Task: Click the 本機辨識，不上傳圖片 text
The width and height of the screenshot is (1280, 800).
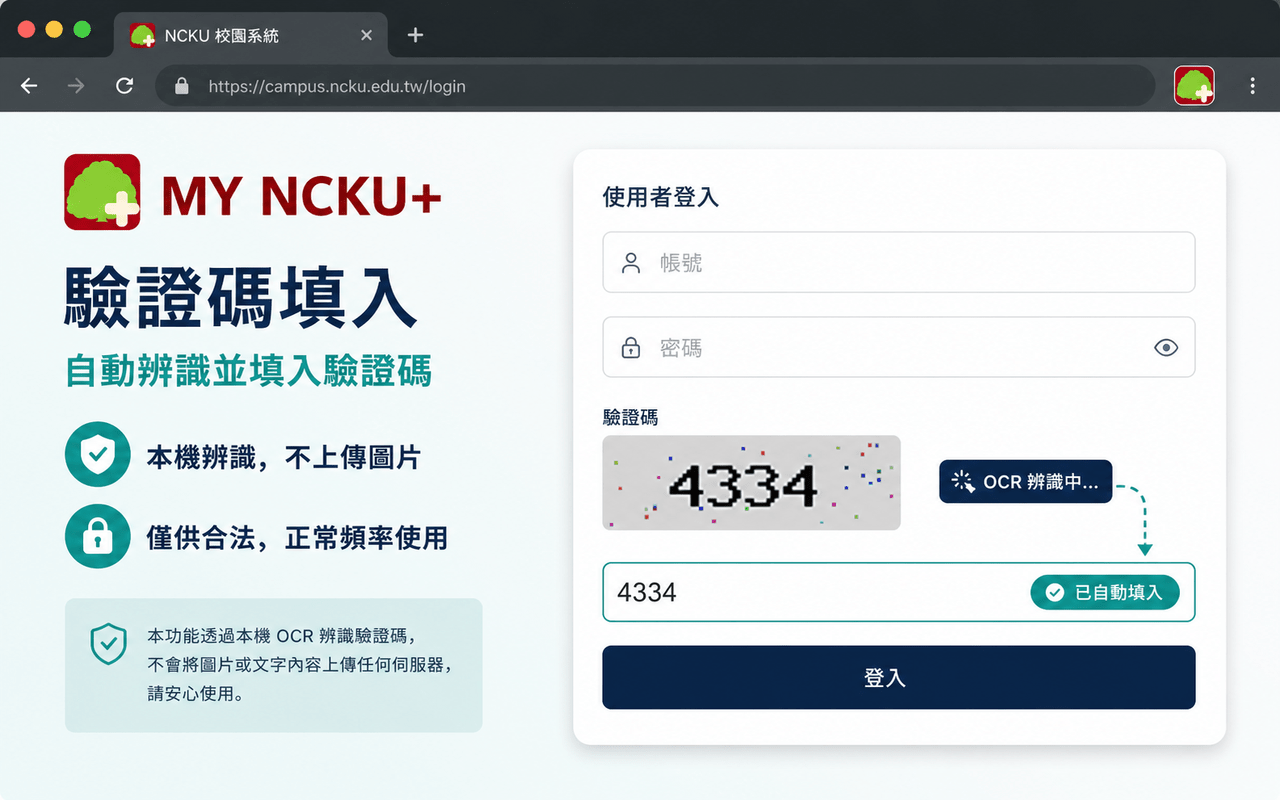Action: point(284,457)
